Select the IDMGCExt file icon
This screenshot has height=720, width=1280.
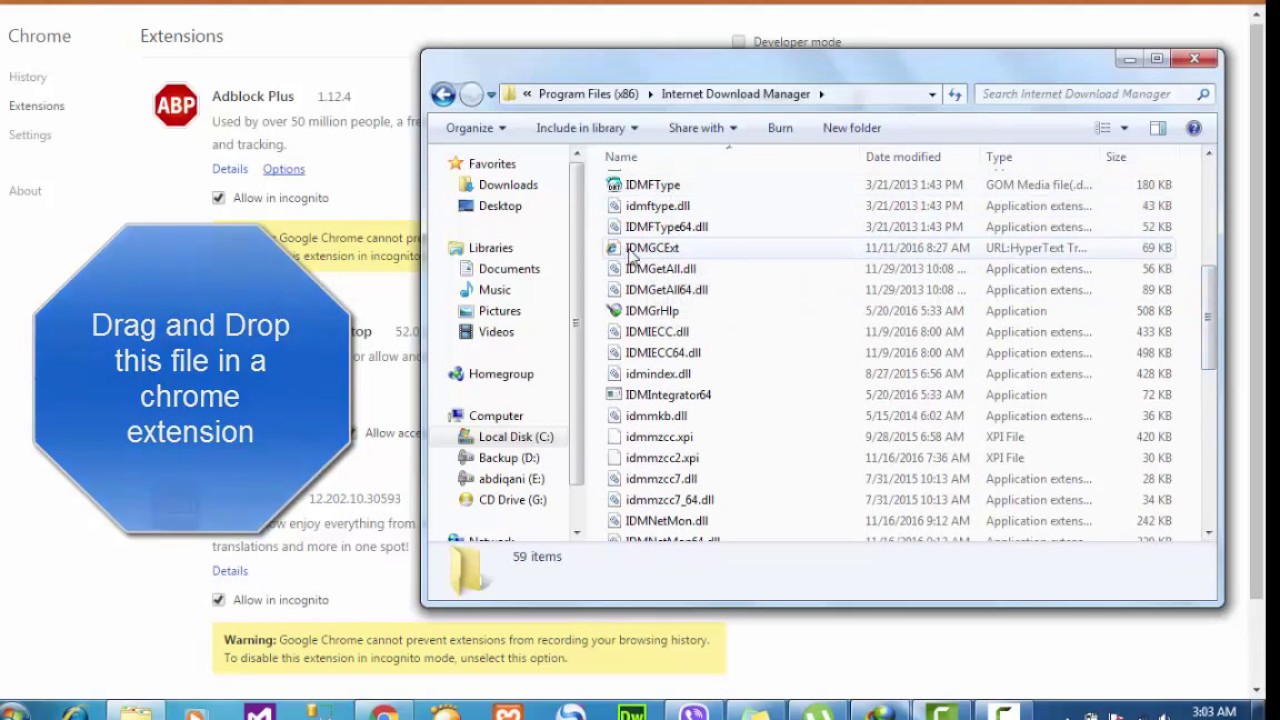click(614, 248)
